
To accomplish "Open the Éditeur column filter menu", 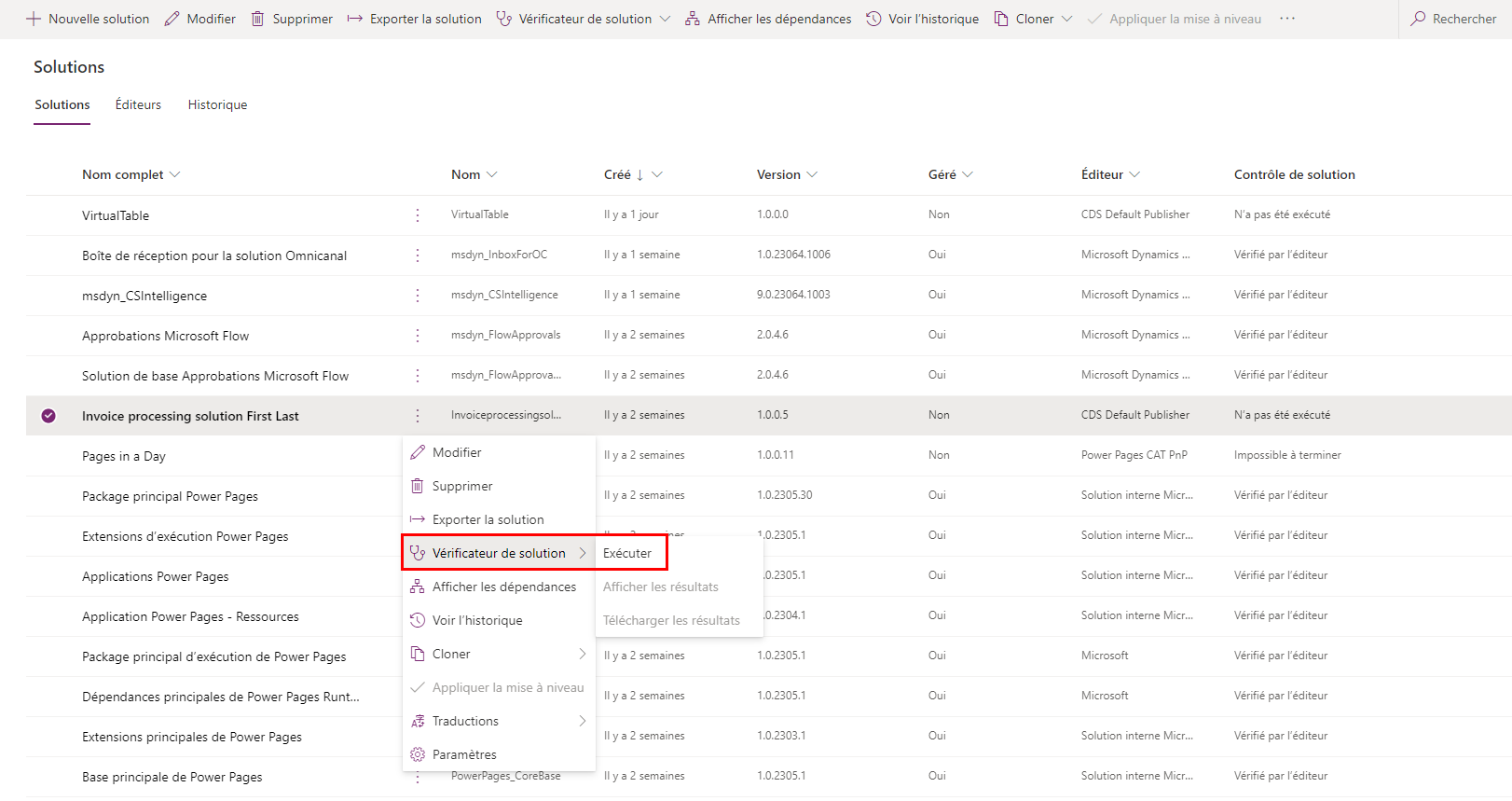I will [x=1134, y=174].
